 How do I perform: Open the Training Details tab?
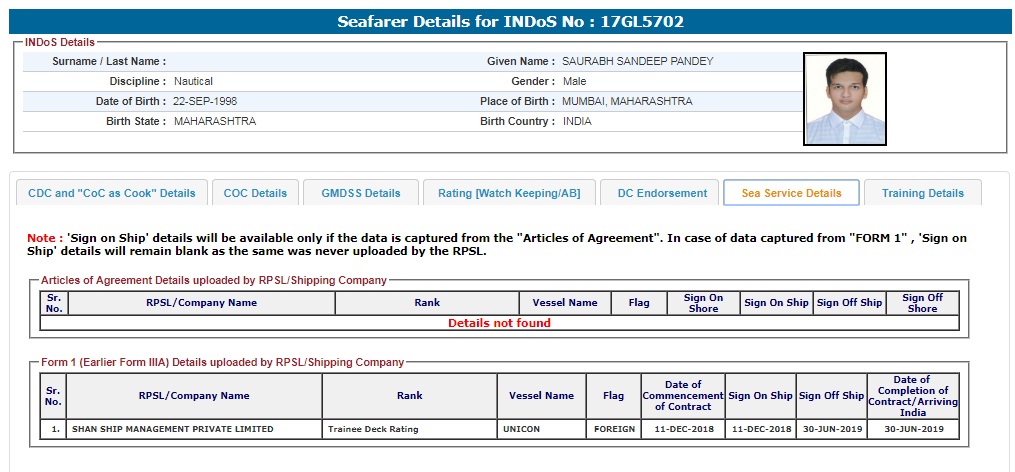922,193
